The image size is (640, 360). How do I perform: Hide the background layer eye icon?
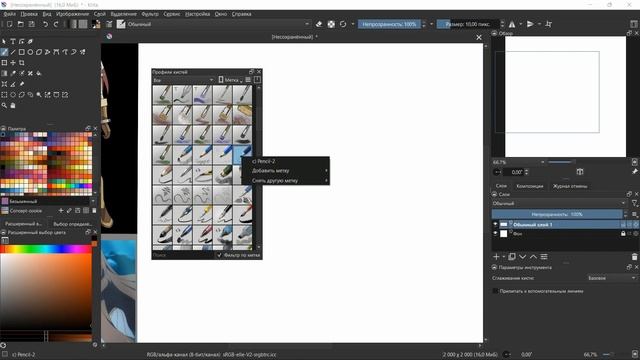point(496,233)
